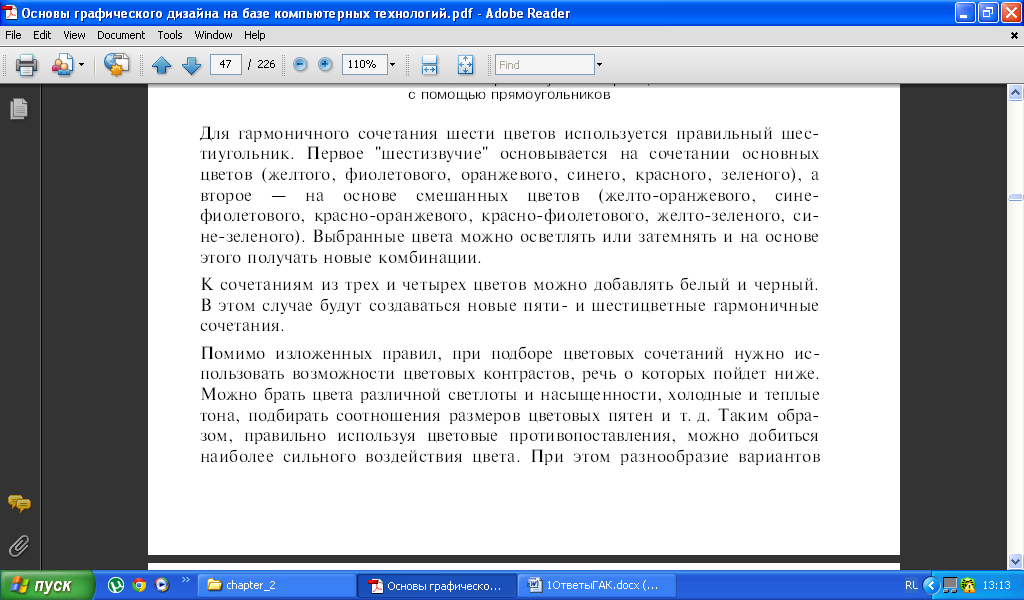Expand quick launch chevron in taskbar

click(185, 580)
